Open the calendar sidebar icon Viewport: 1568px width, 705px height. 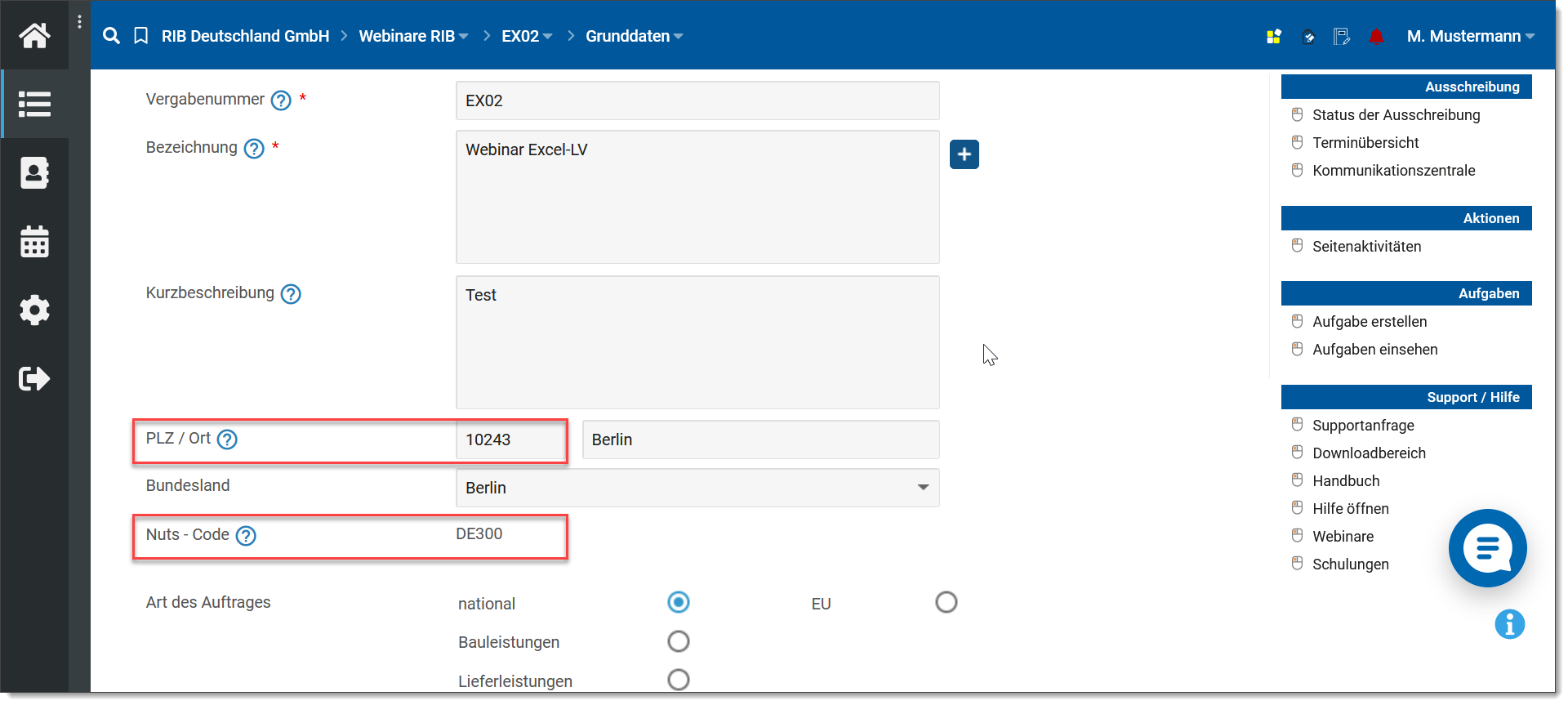pyautogui.click(x=34, y=242)
